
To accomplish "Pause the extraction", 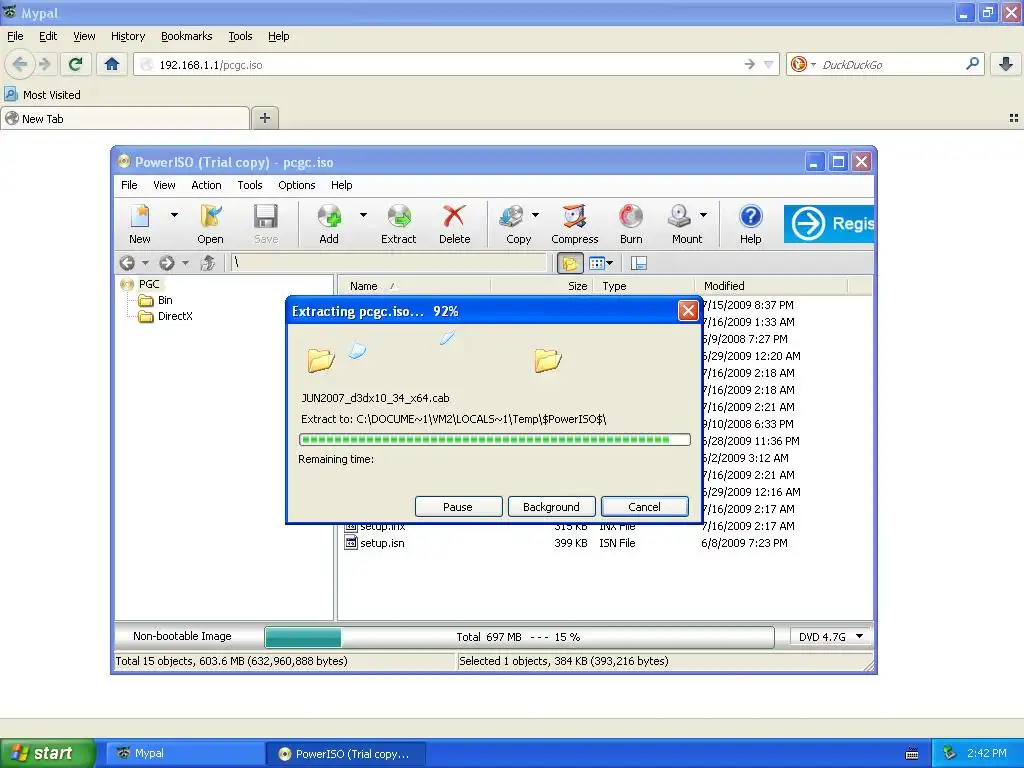I will tap(458, 507).
